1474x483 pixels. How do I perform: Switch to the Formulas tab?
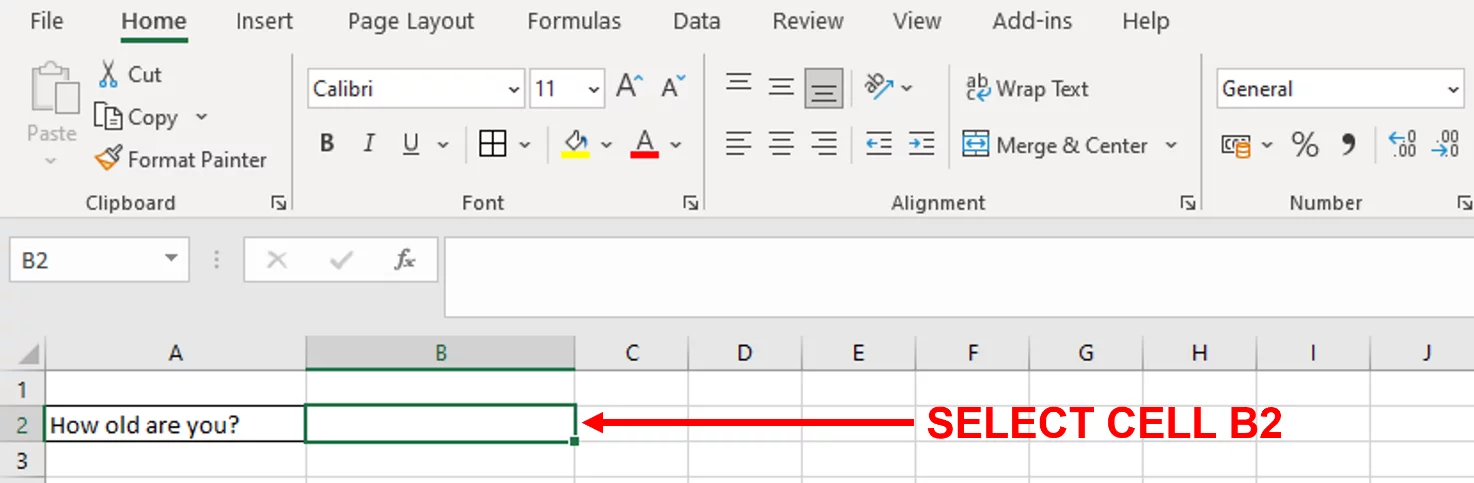pos(574,21)
